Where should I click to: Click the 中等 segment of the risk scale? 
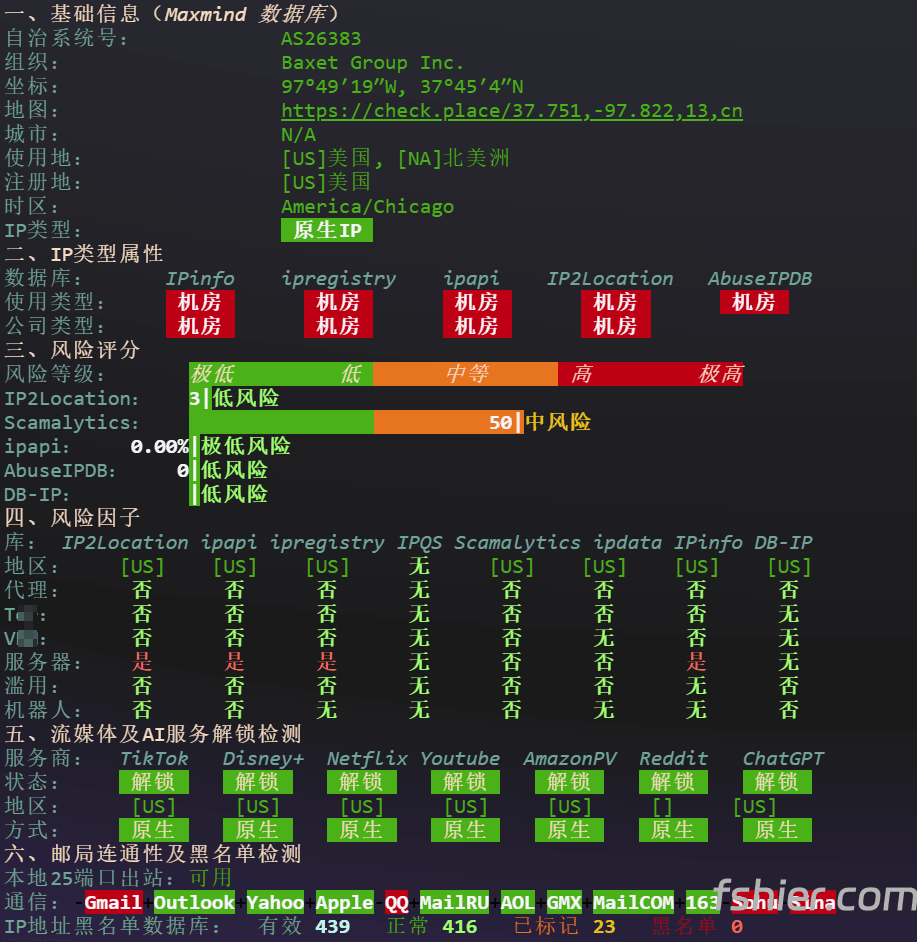[466, 374]
